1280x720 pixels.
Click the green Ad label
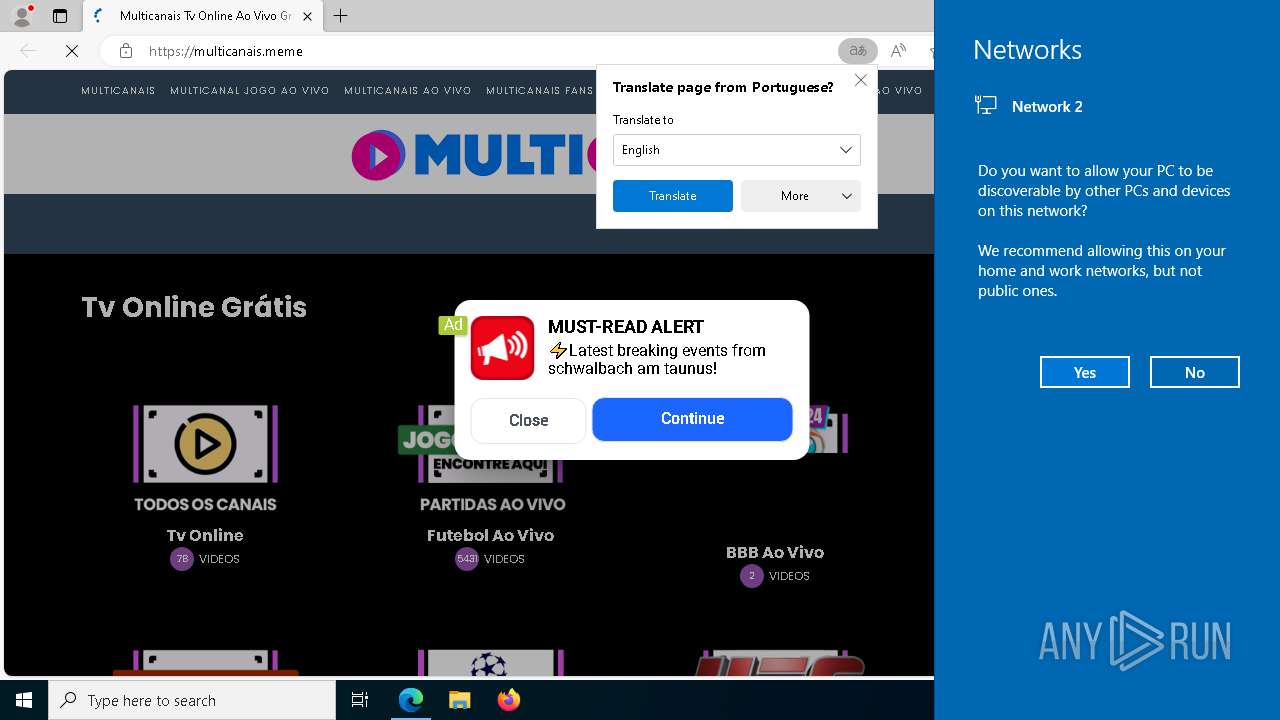click(453, 325)
